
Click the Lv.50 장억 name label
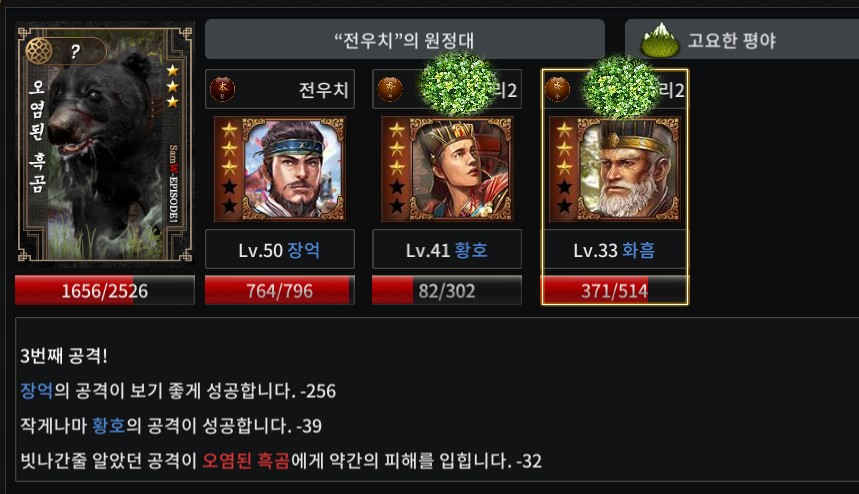coord(280,250)
